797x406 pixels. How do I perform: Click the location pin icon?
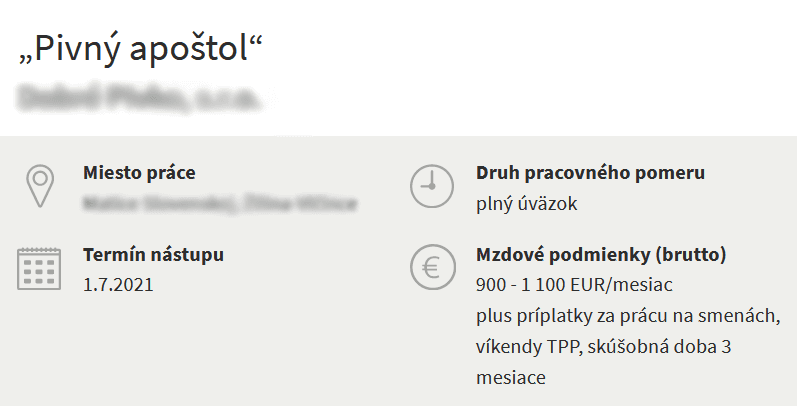[x=39, y=186]
